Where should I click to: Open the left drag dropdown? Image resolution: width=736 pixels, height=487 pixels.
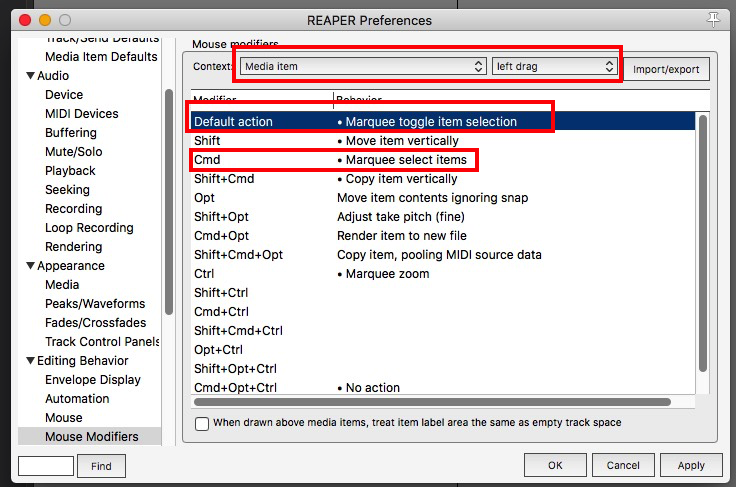tap(554, 66)
